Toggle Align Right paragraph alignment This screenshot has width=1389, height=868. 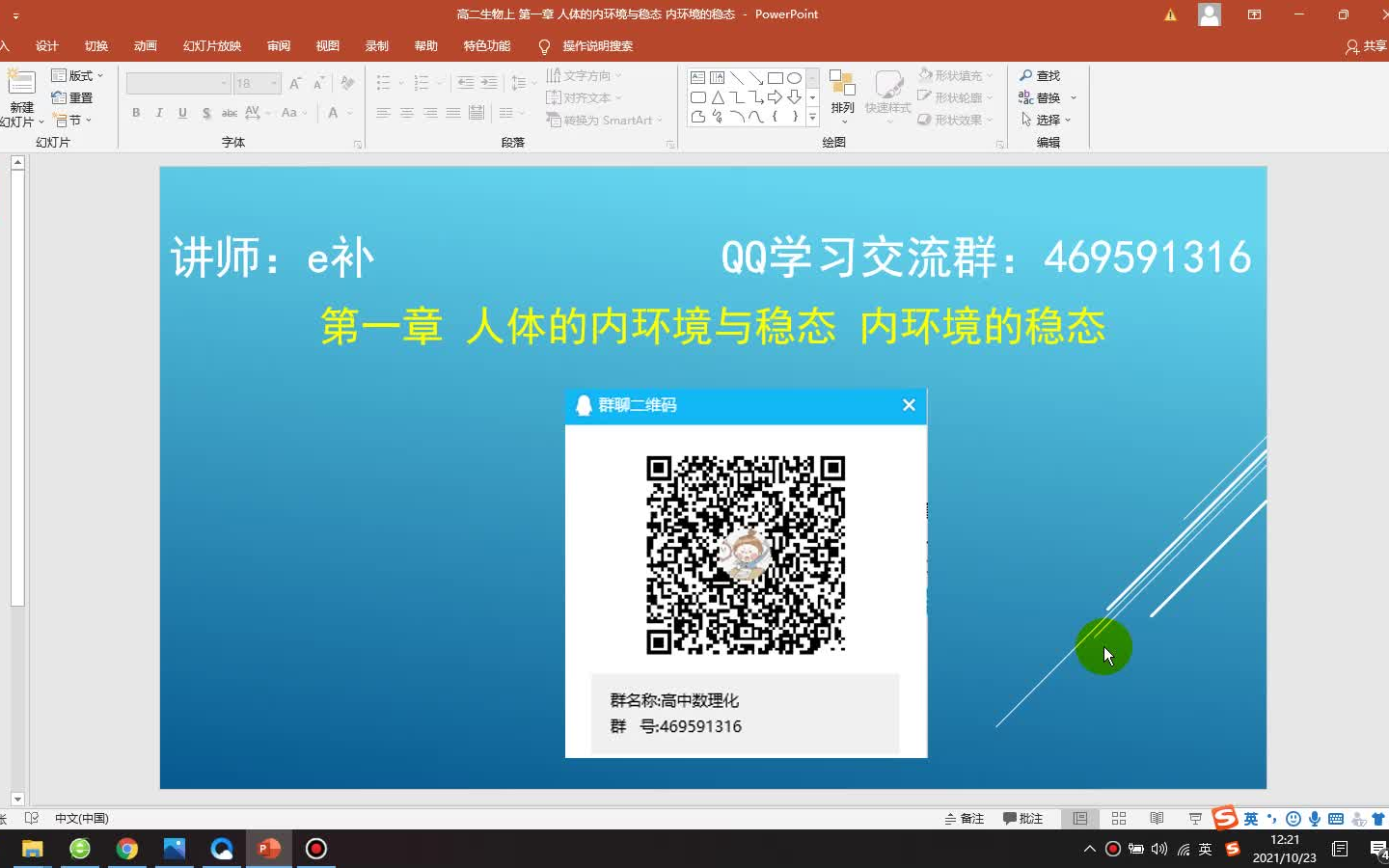pyautogui.click(x=430, y=113)
